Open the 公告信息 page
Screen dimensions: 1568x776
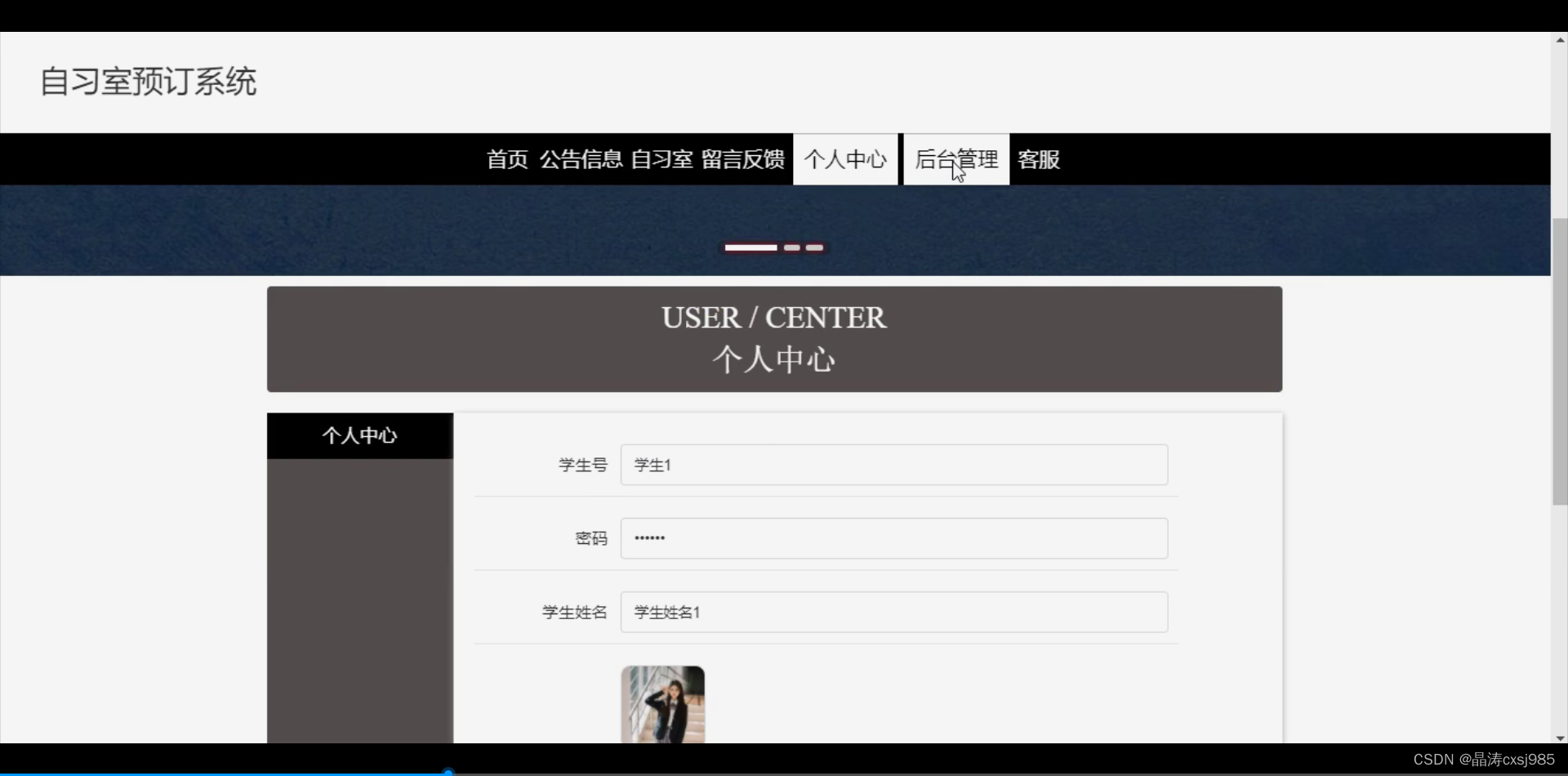(x=581, y=159)
